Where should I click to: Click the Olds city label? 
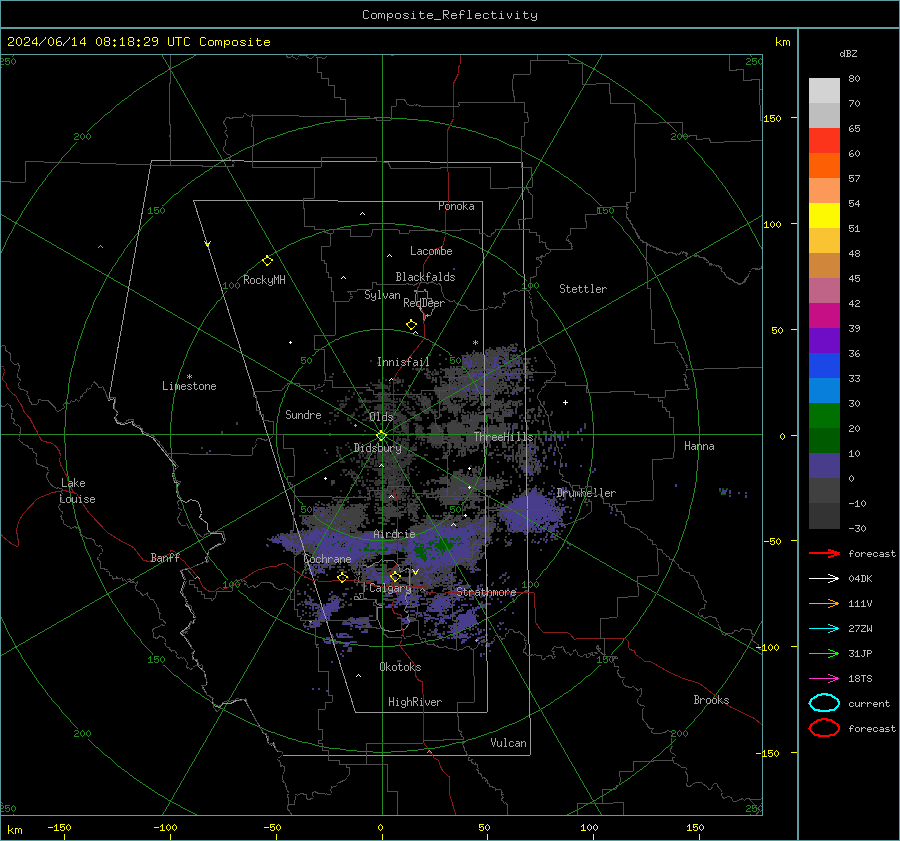pyautogui.click(x=381, y=417)
